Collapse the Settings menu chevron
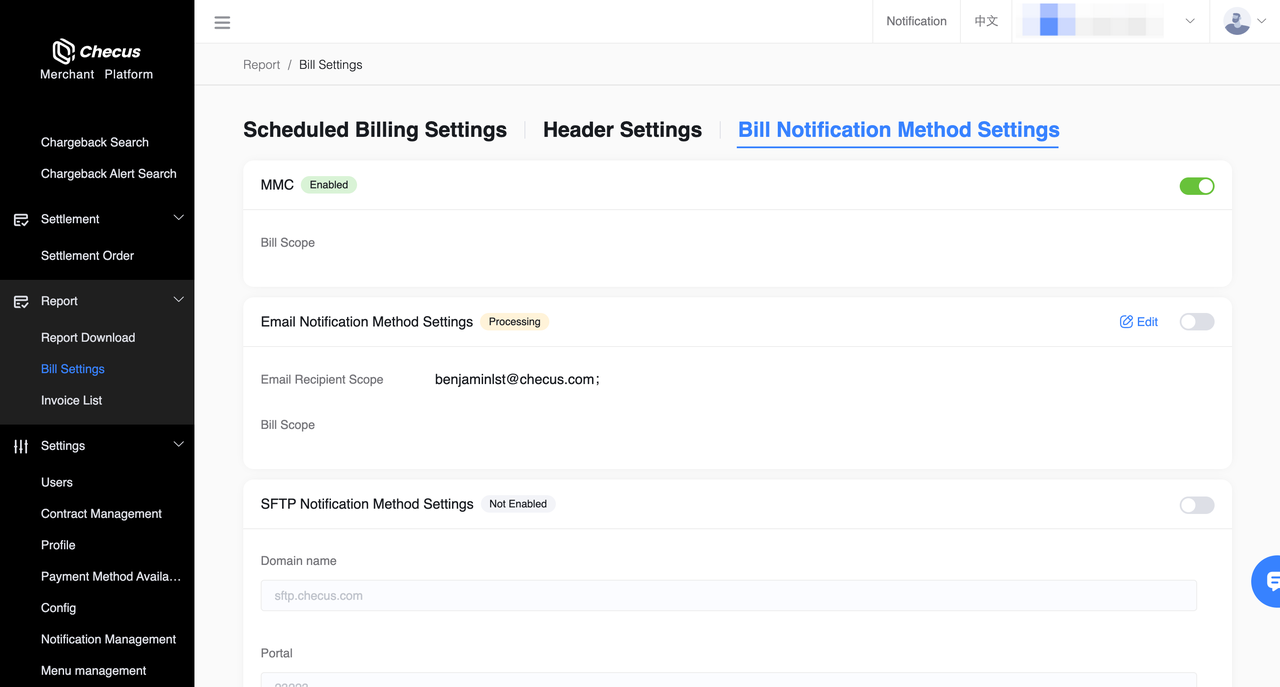The width and height of the screenshot is (1280, 687). pos(179,445)
